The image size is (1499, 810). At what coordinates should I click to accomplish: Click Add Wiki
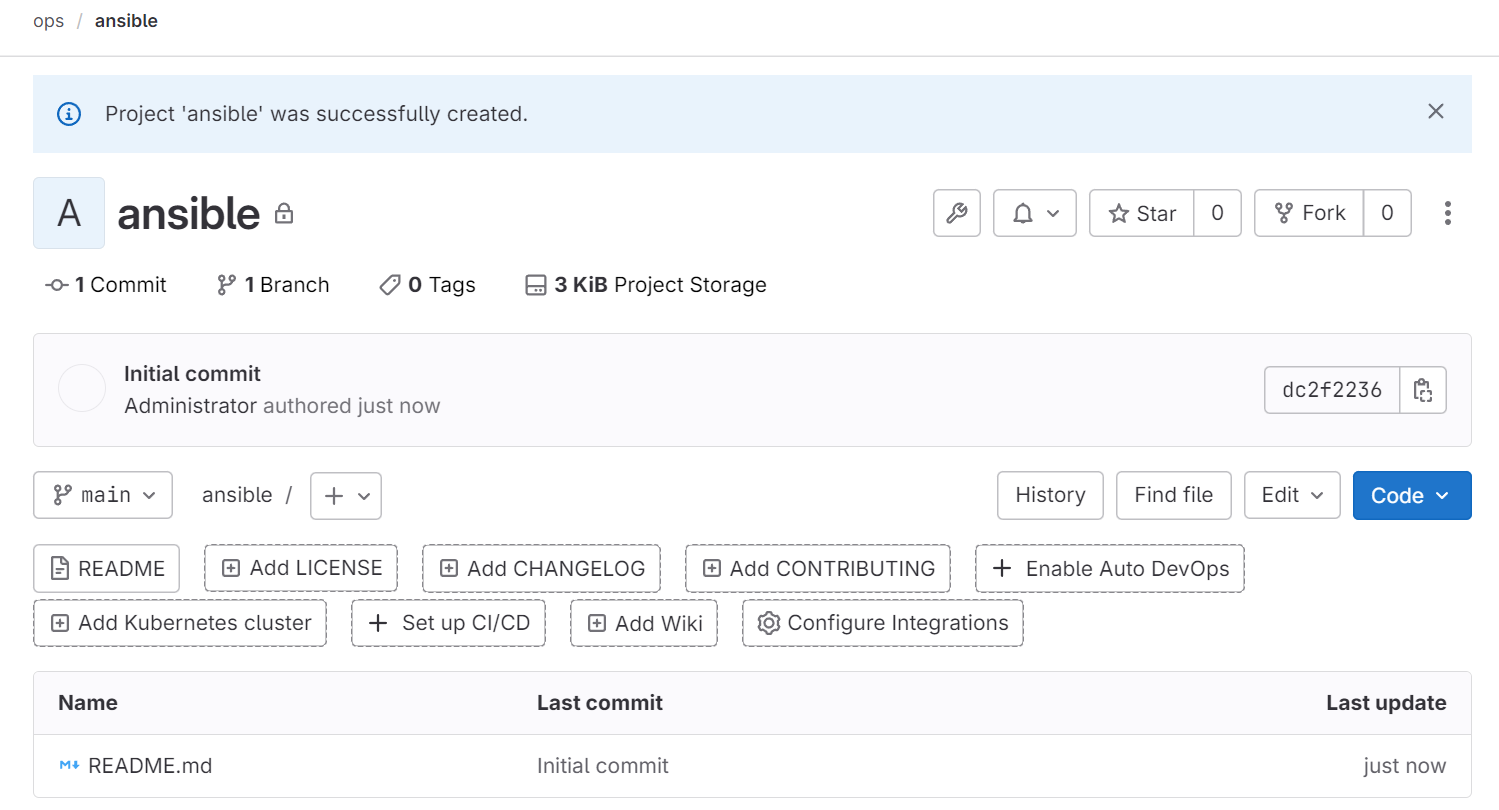tap(644, 623)
